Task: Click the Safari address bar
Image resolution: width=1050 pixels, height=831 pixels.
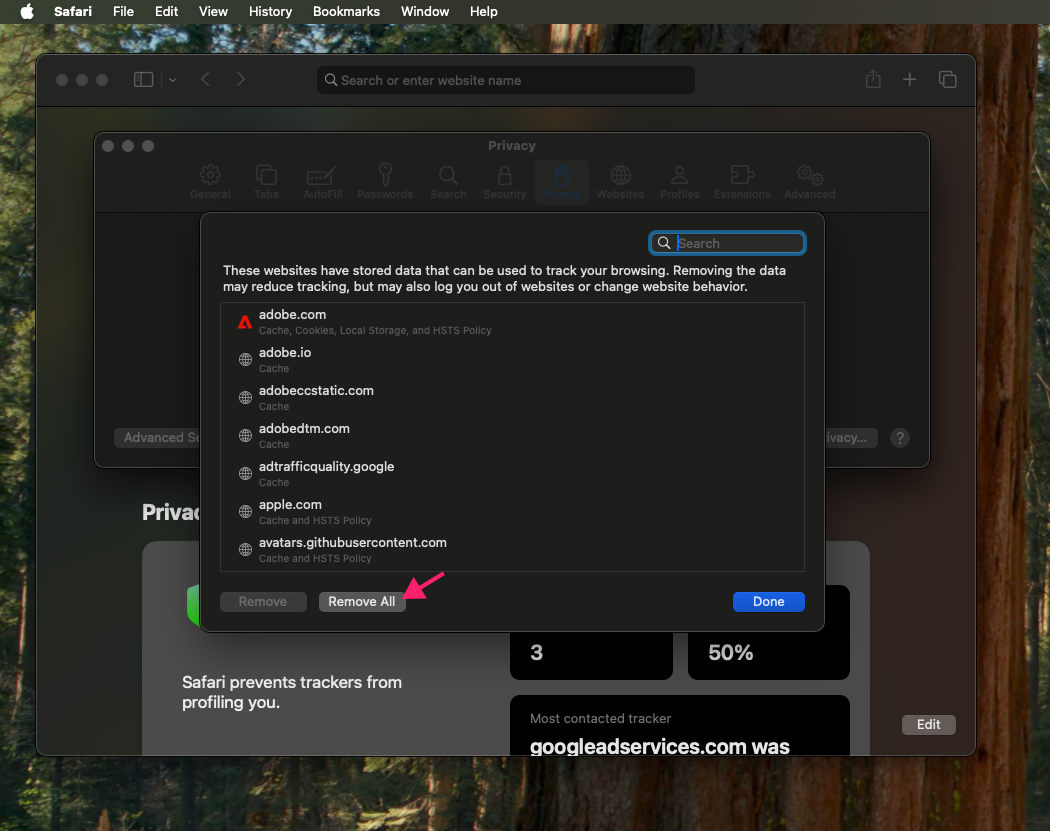Action: [x=506, y=80]
